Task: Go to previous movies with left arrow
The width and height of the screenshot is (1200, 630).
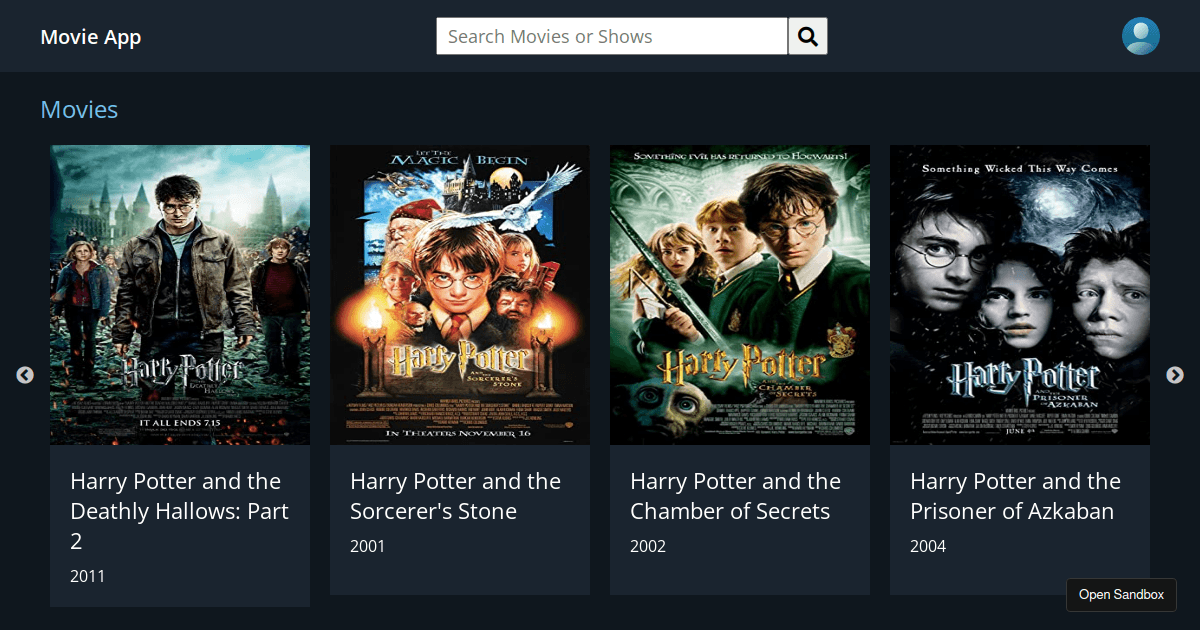Action: point(25,375)
